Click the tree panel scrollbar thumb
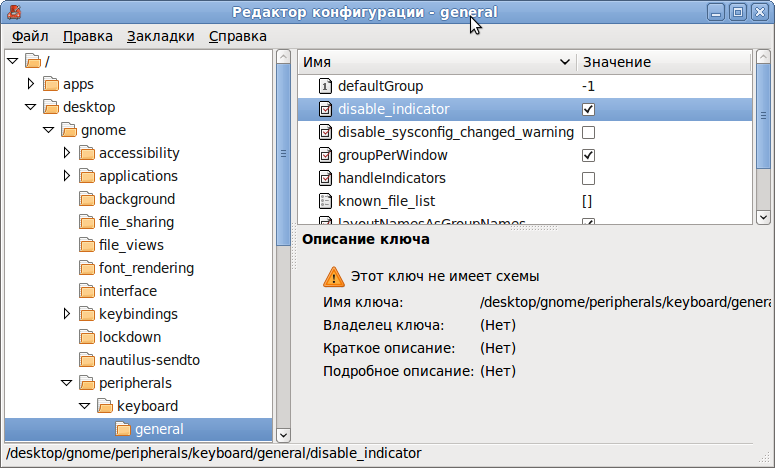This screenshot has width=775, height=468. pyautogui.click(x=283, y=154)
